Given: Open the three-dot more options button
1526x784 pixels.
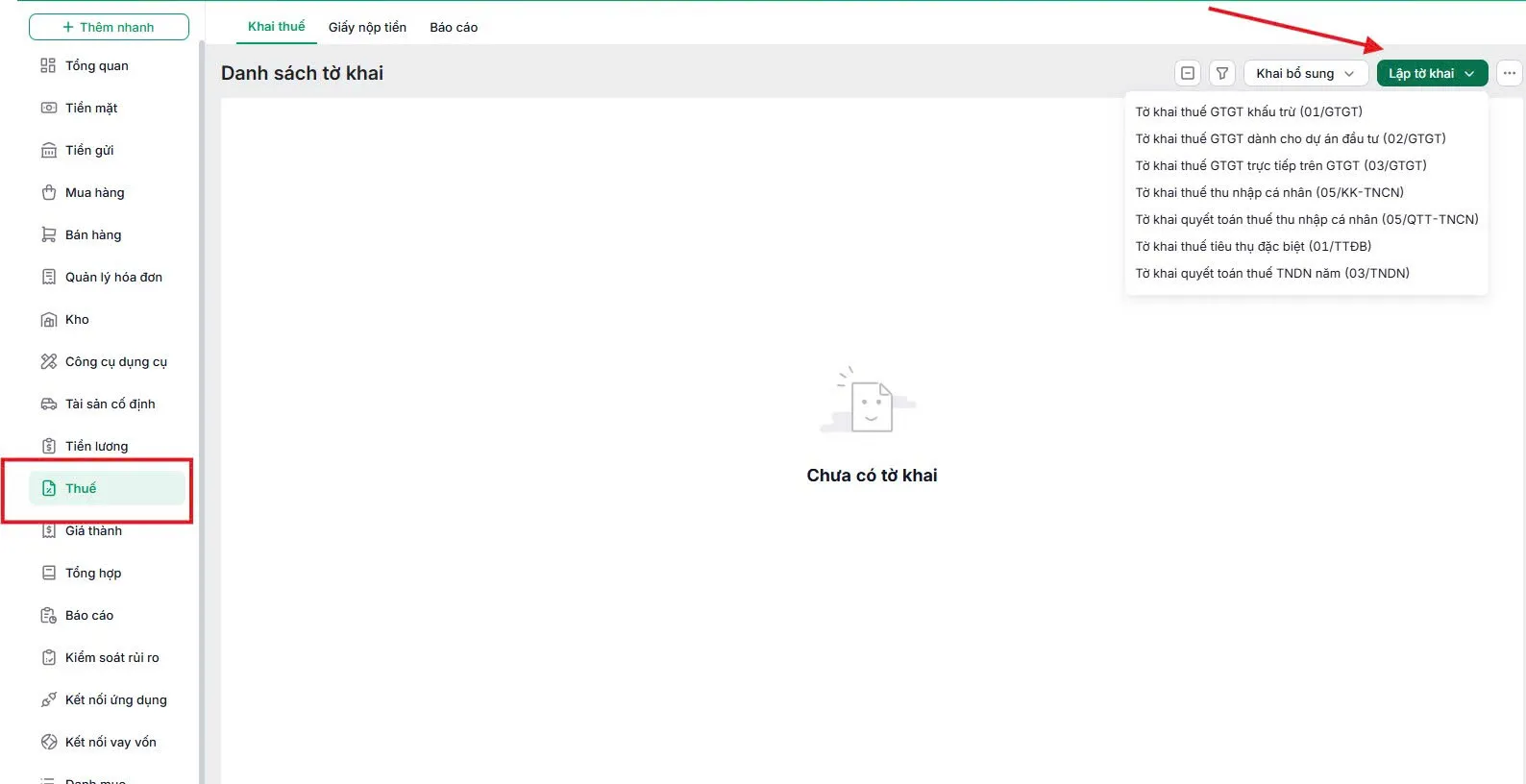Looking at the screenshot, I should [x=1510, y=73].
